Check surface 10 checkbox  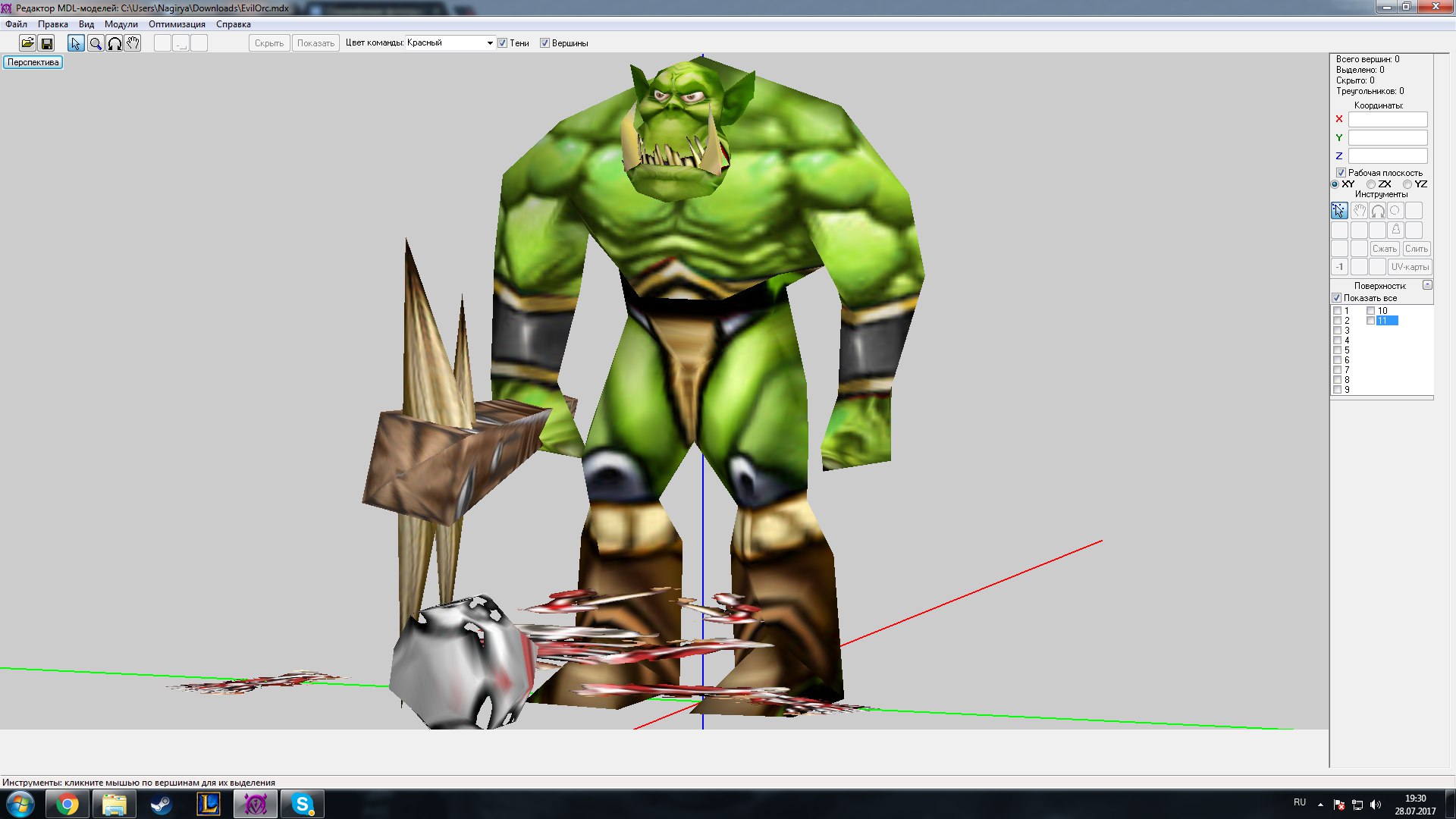tap(1371, 311)
